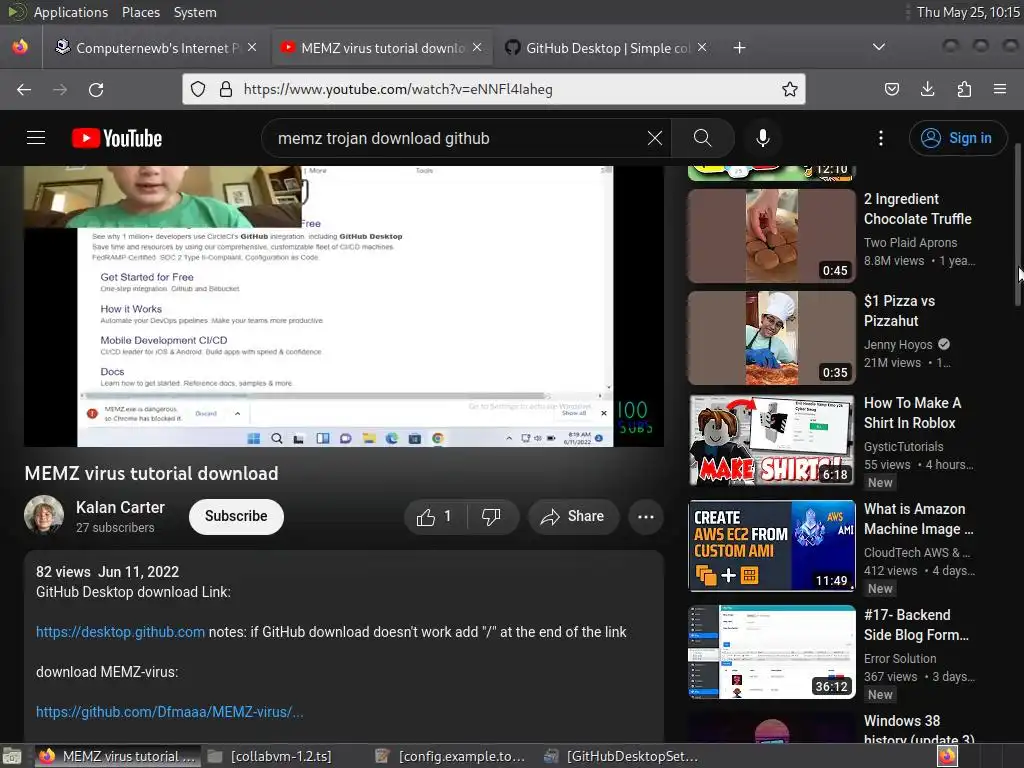This screenshot has height=768, width=1024.
Task: Click the "Jenny Hoyos" channel name
Action: click(x=898, y=344)
